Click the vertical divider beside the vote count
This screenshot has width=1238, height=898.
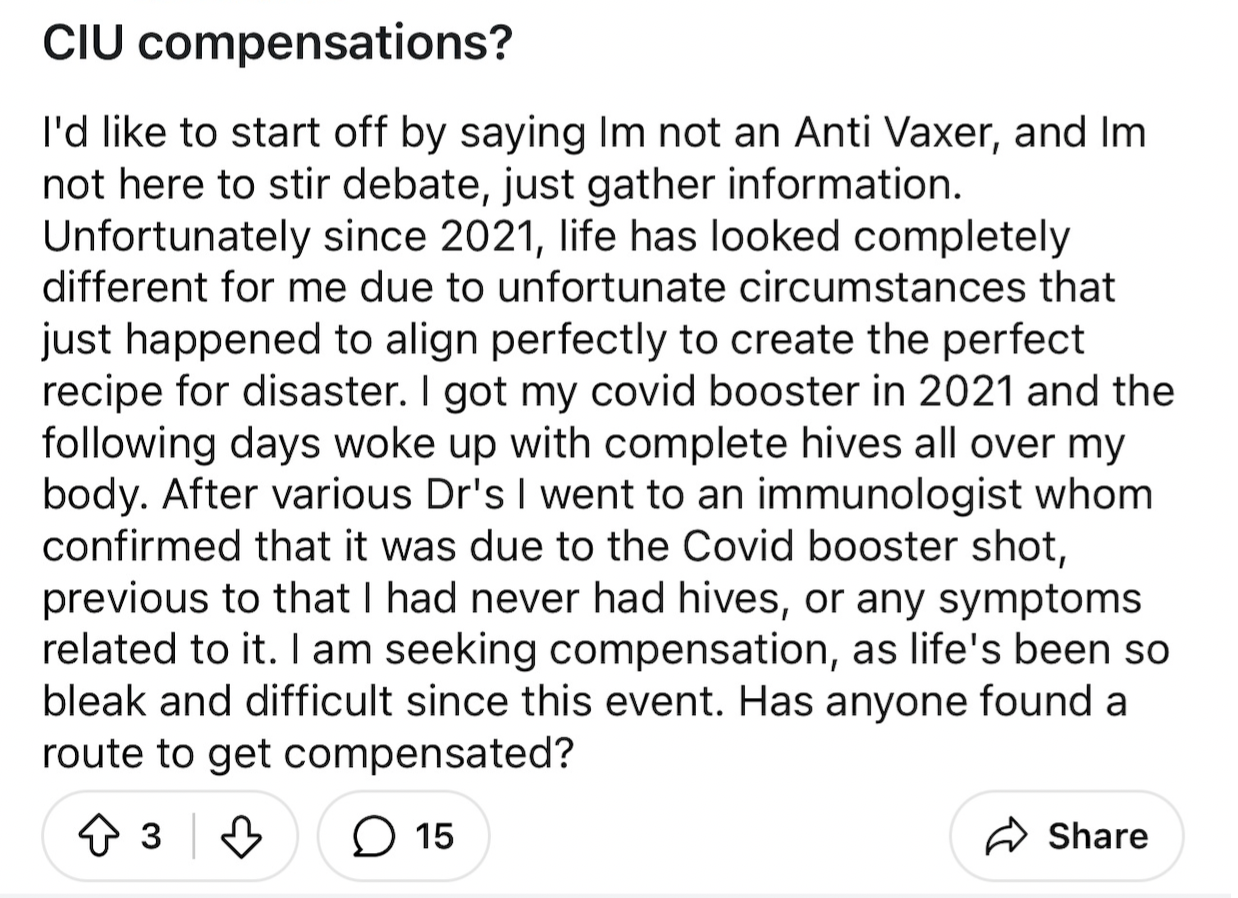pyautogui.click(x=193, y=836)
